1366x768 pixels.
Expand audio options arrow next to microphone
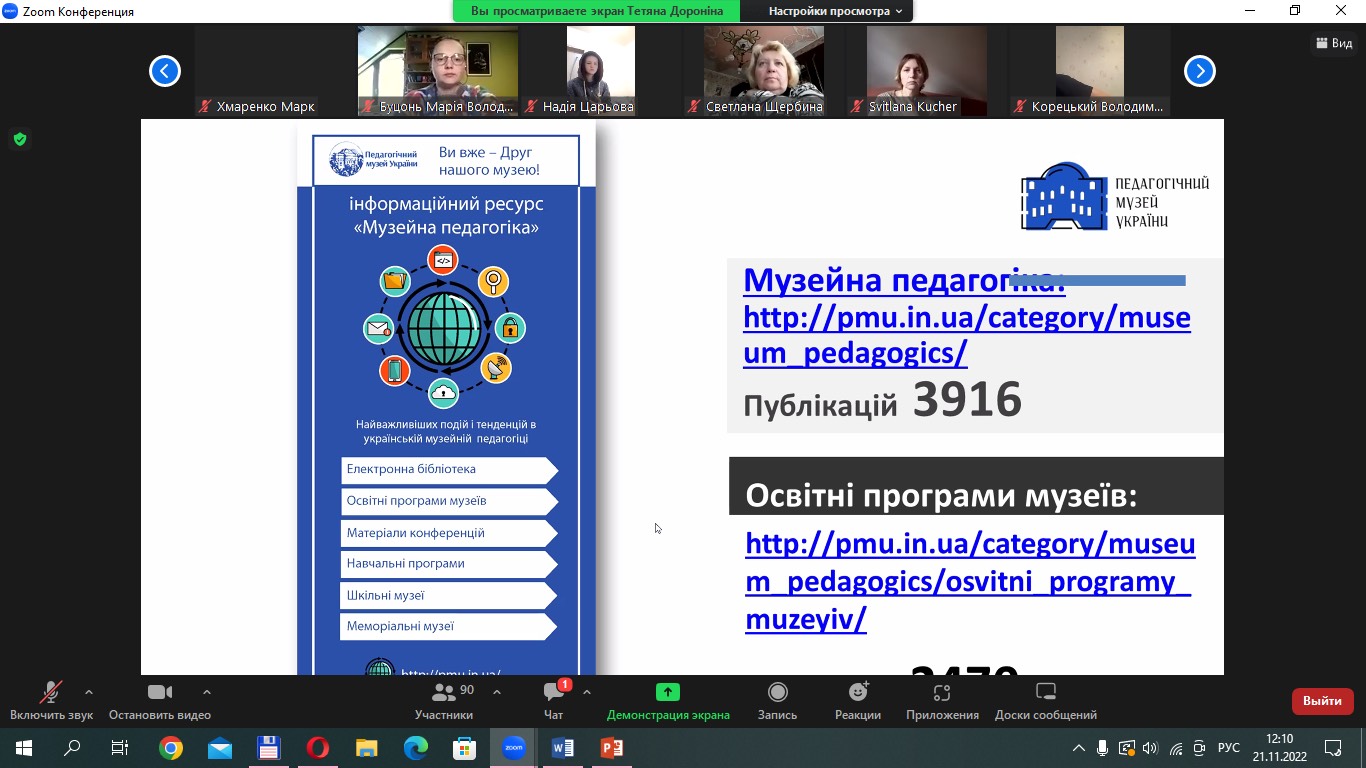click(x=89, y=692)
